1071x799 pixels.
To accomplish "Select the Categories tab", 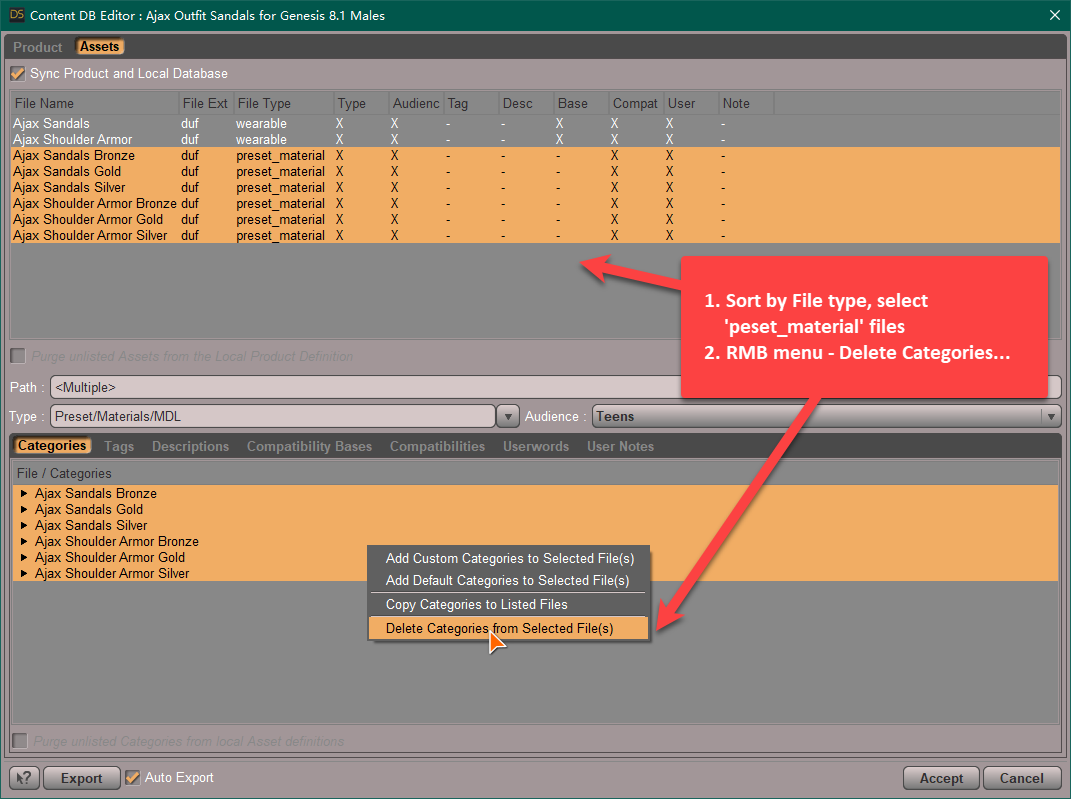I will 52,445.
